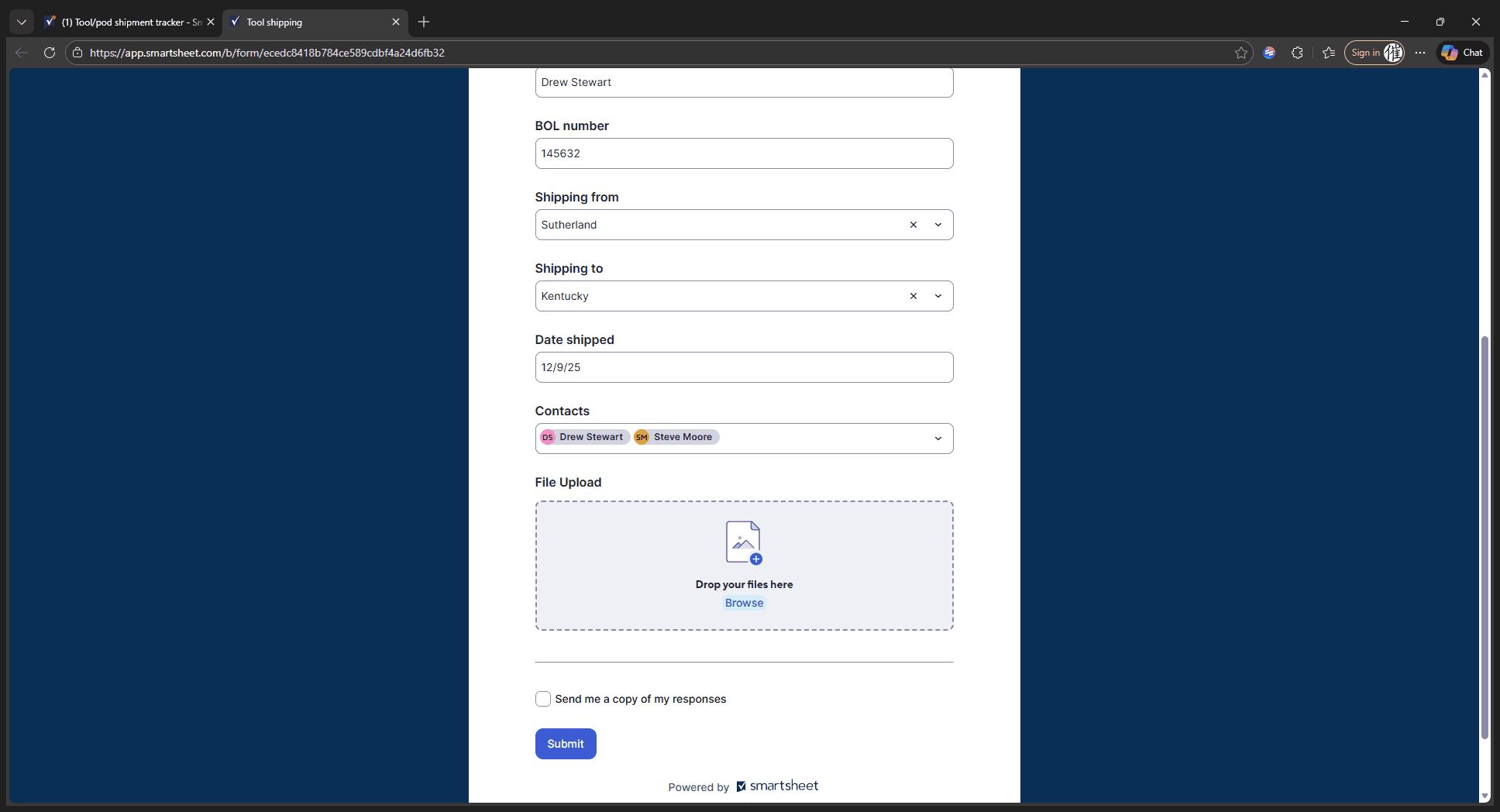The image size is (1500, 812).
Task: Open Copilot Chat sidebar
Action: point(1463,53)
